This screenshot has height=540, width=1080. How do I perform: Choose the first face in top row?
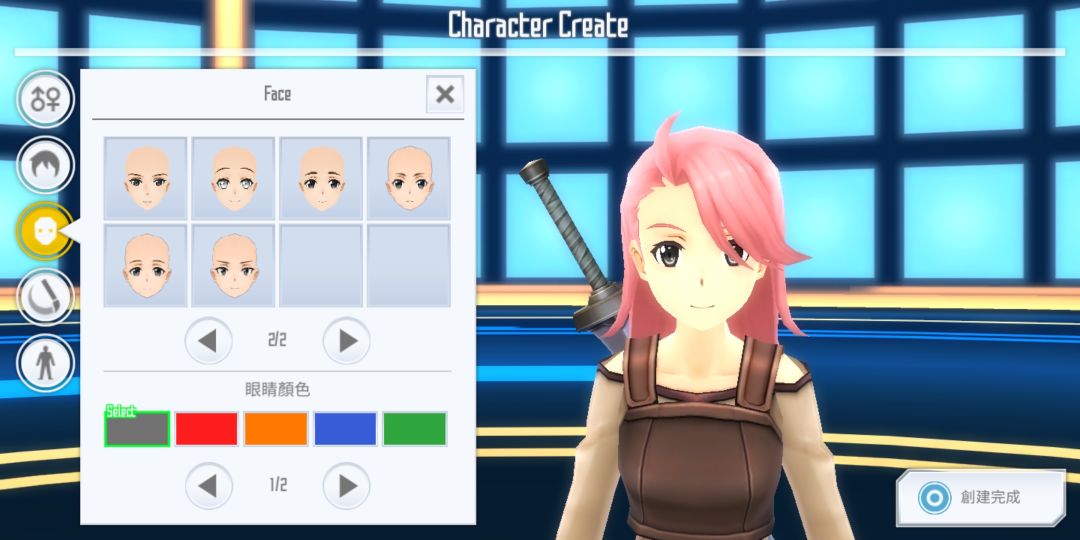tap(145, 178)
